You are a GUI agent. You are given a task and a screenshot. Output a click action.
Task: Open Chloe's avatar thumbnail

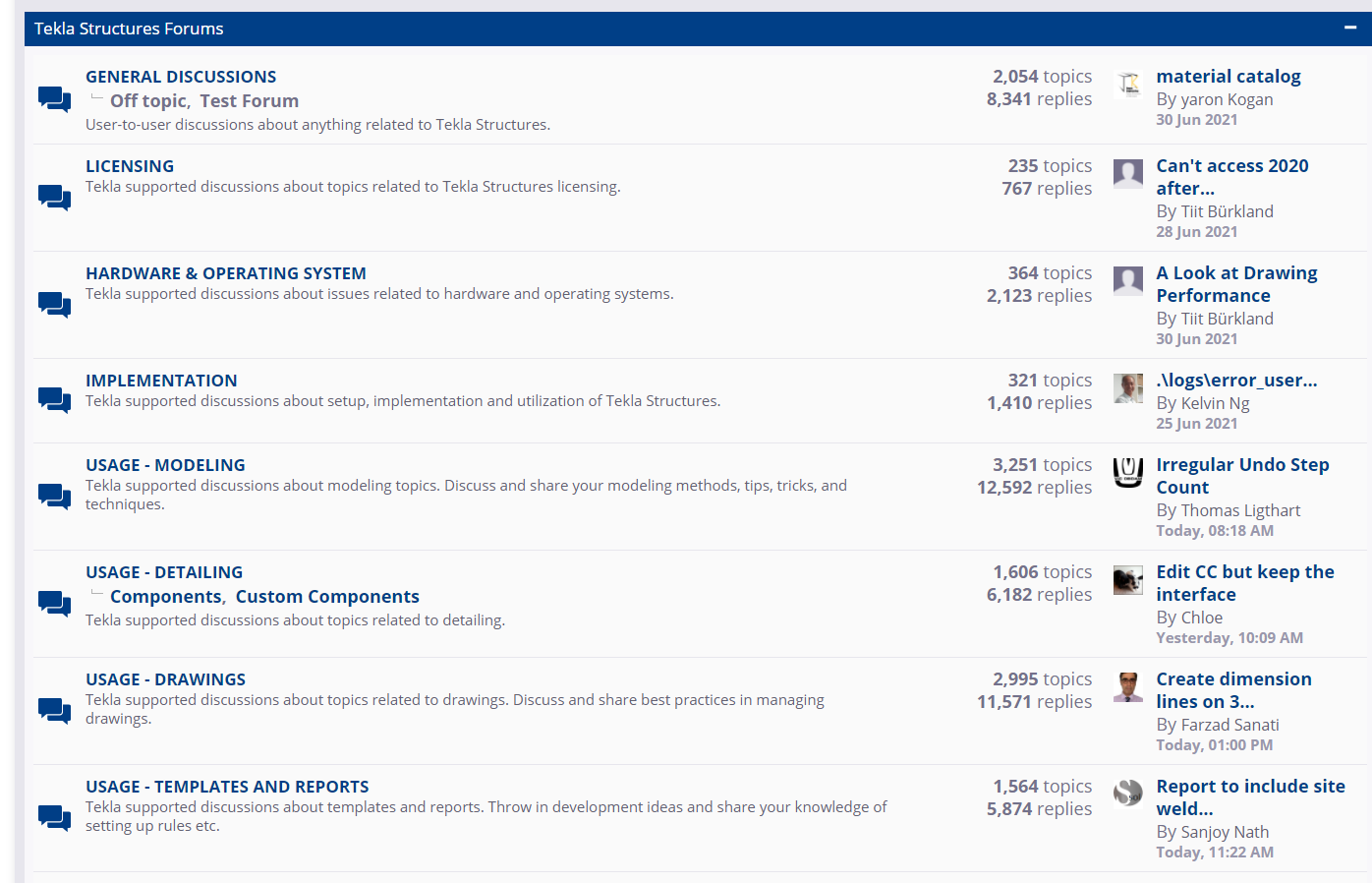tap(1128, 580)
